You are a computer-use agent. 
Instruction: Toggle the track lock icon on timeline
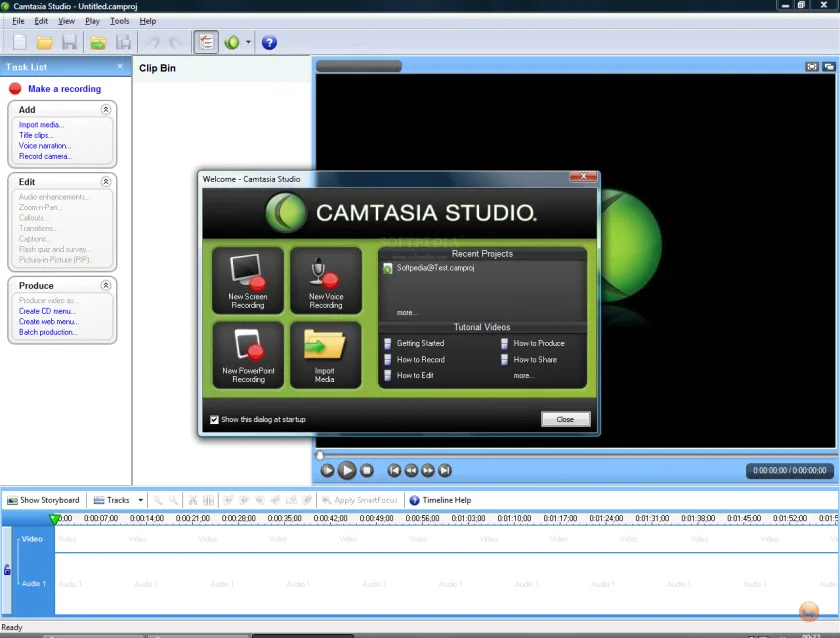click(x=7, y=570)
